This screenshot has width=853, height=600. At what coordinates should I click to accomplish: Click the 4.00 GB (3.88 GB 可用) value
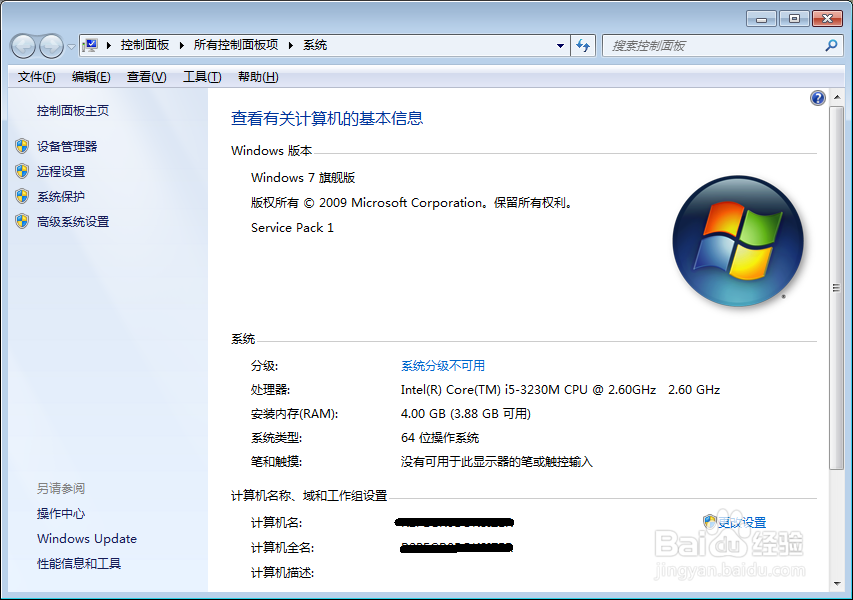[466, 414]
